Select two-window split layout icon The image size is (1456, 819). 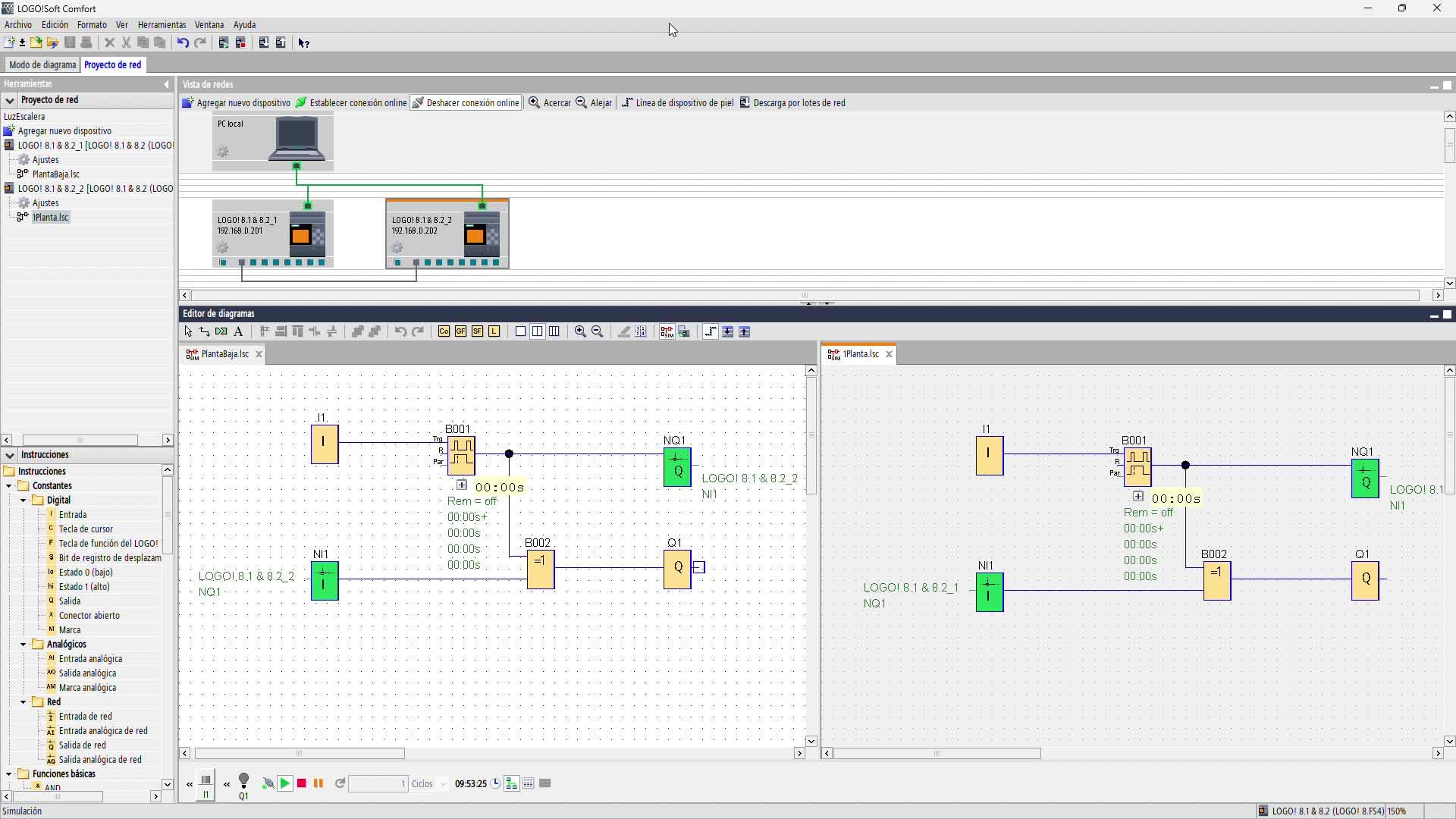click(537, 331)
